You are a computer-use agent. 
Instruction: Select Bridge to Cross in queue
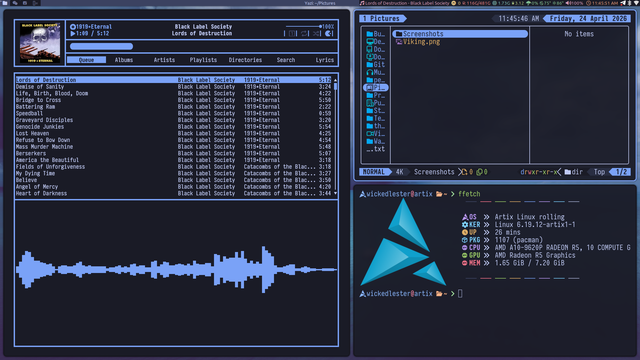coord(173,100)
